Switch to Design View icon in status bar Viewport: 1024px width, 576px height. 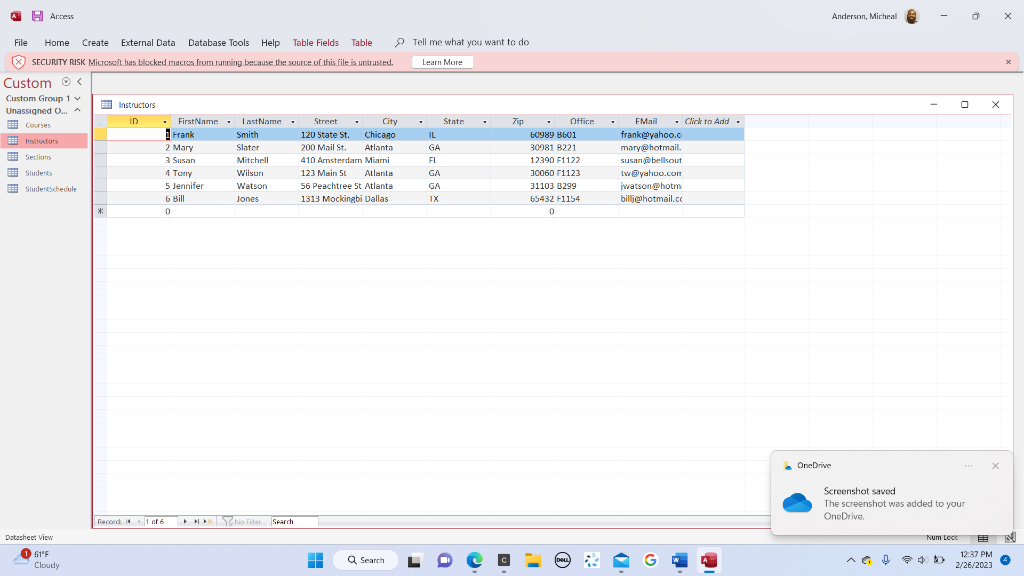coord(1009,538)
